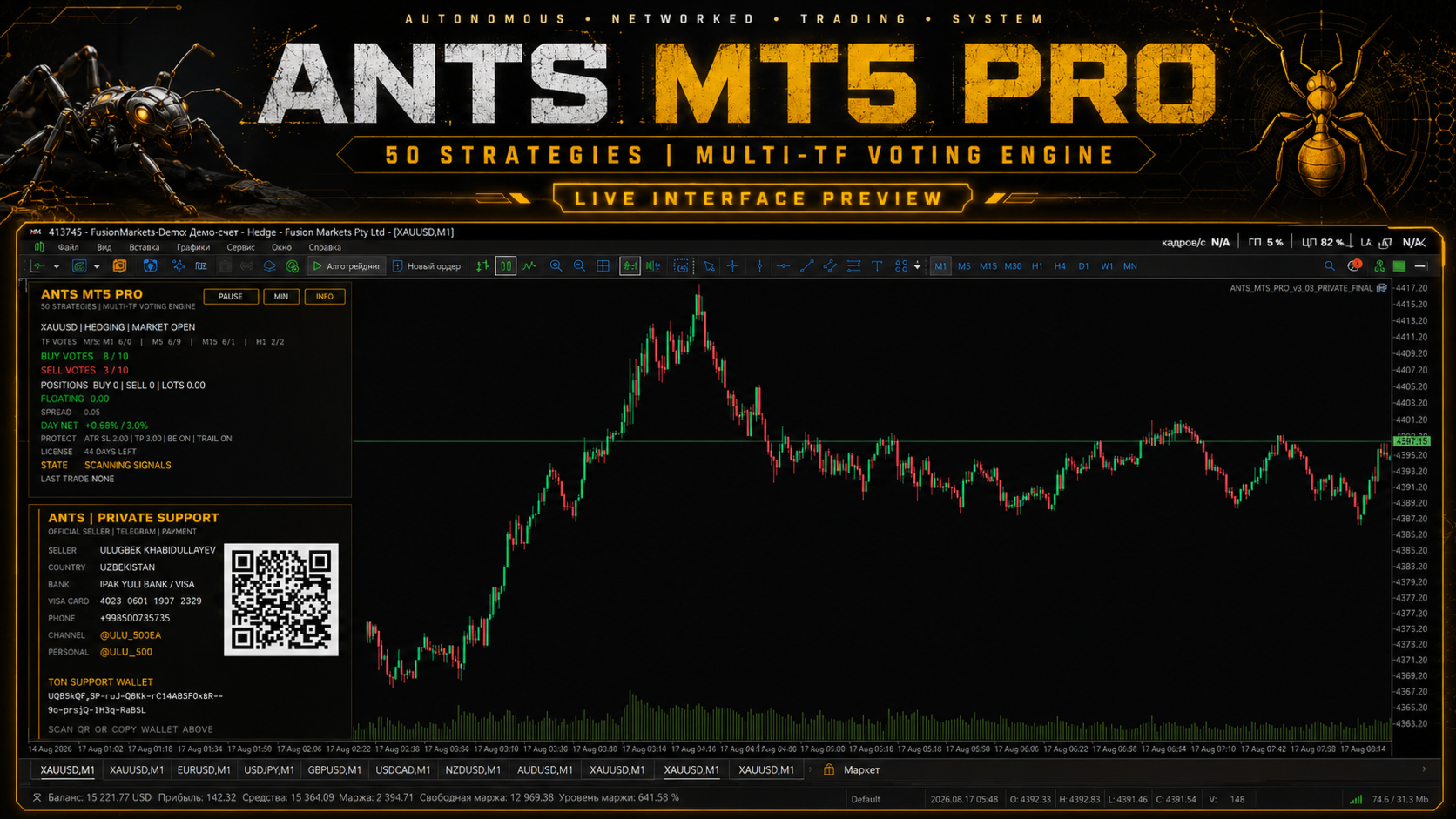Screen dimensions: 1456x819
Task: Click the connection signal bars icon
Action: [x=1356, y=799]
